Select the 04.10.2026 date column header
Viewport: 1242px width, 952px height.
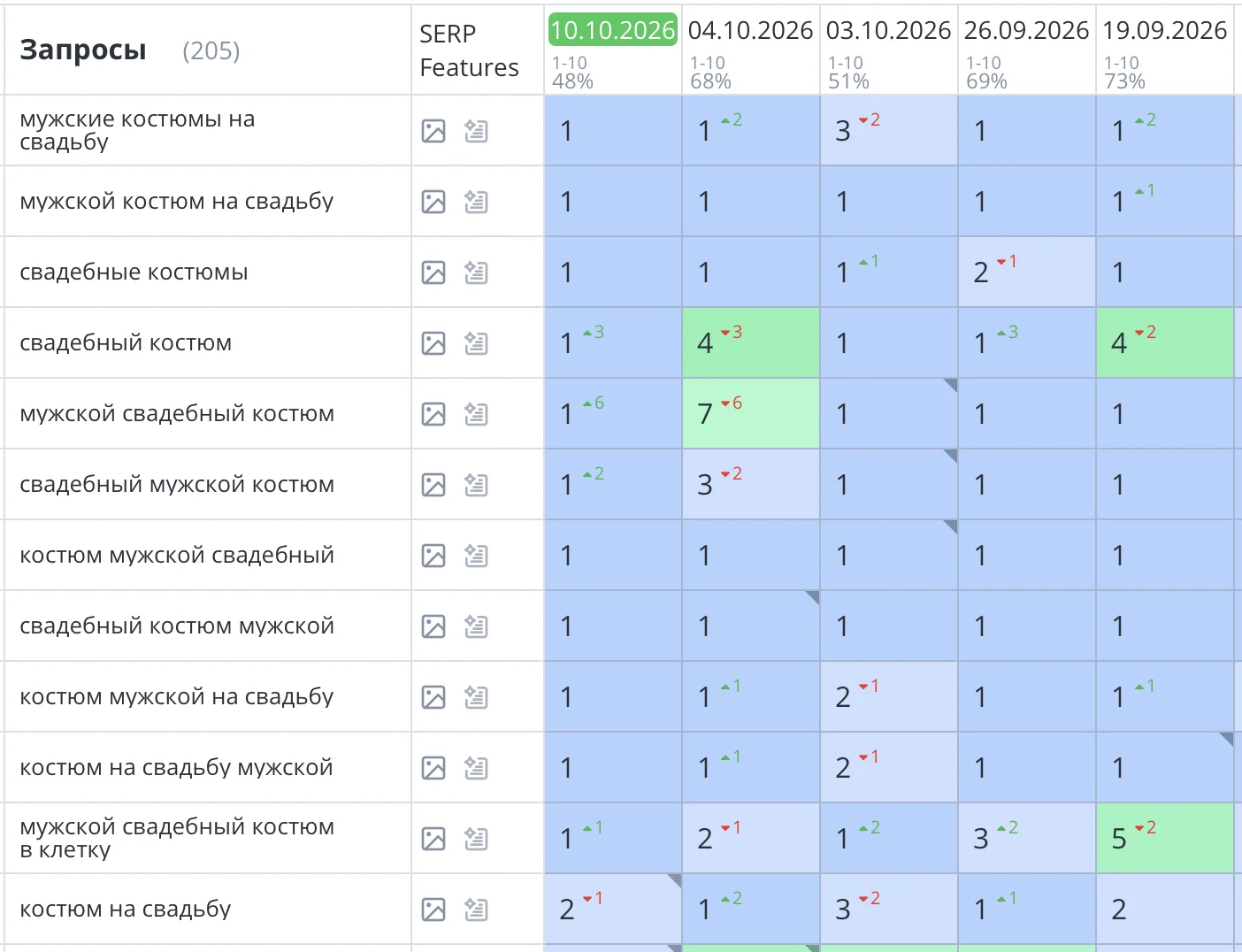pyautogui.click(x=750, y=30)
